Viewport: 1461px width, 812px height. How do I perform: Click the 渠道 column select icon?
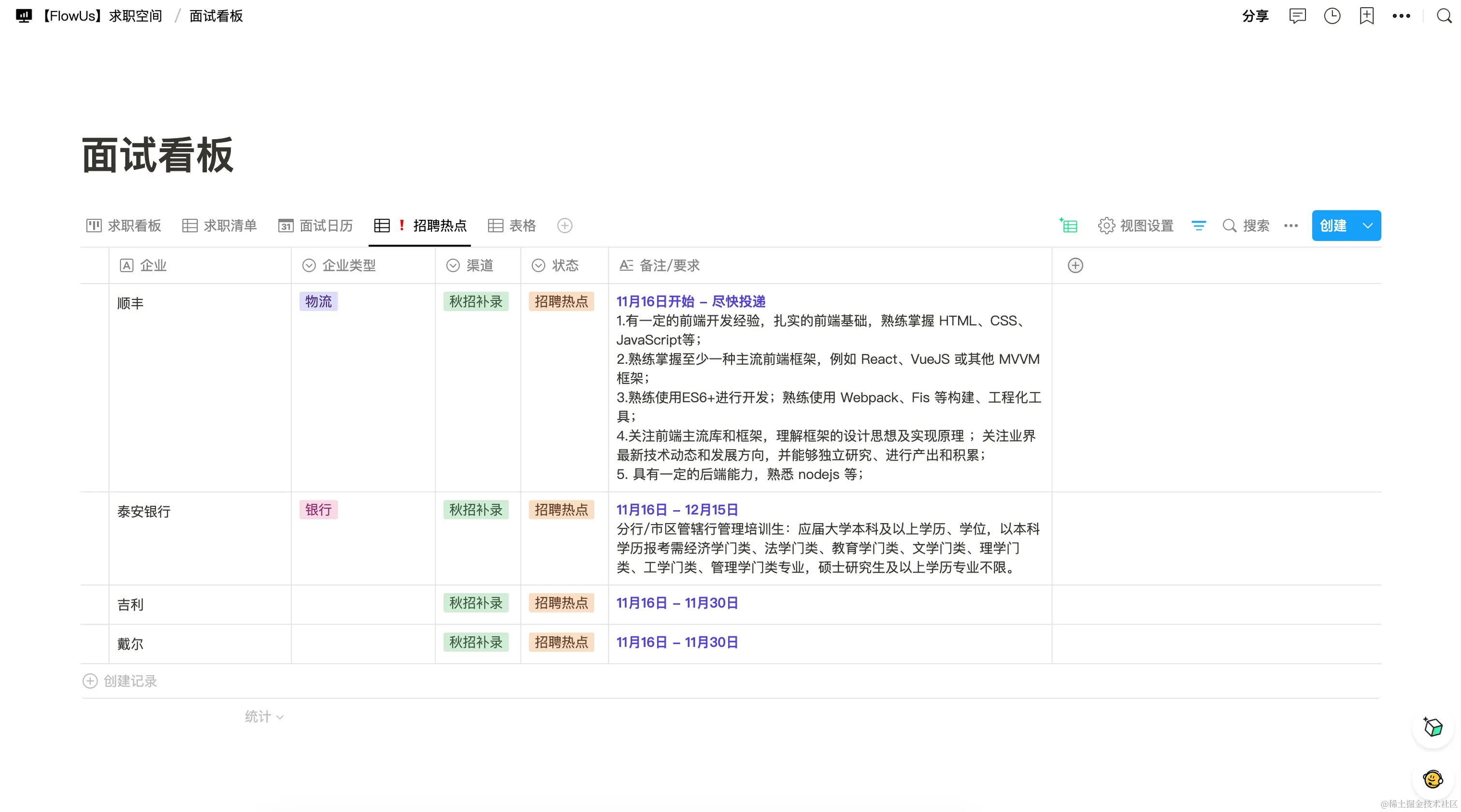pyautogui.click(x=453, y=265)
